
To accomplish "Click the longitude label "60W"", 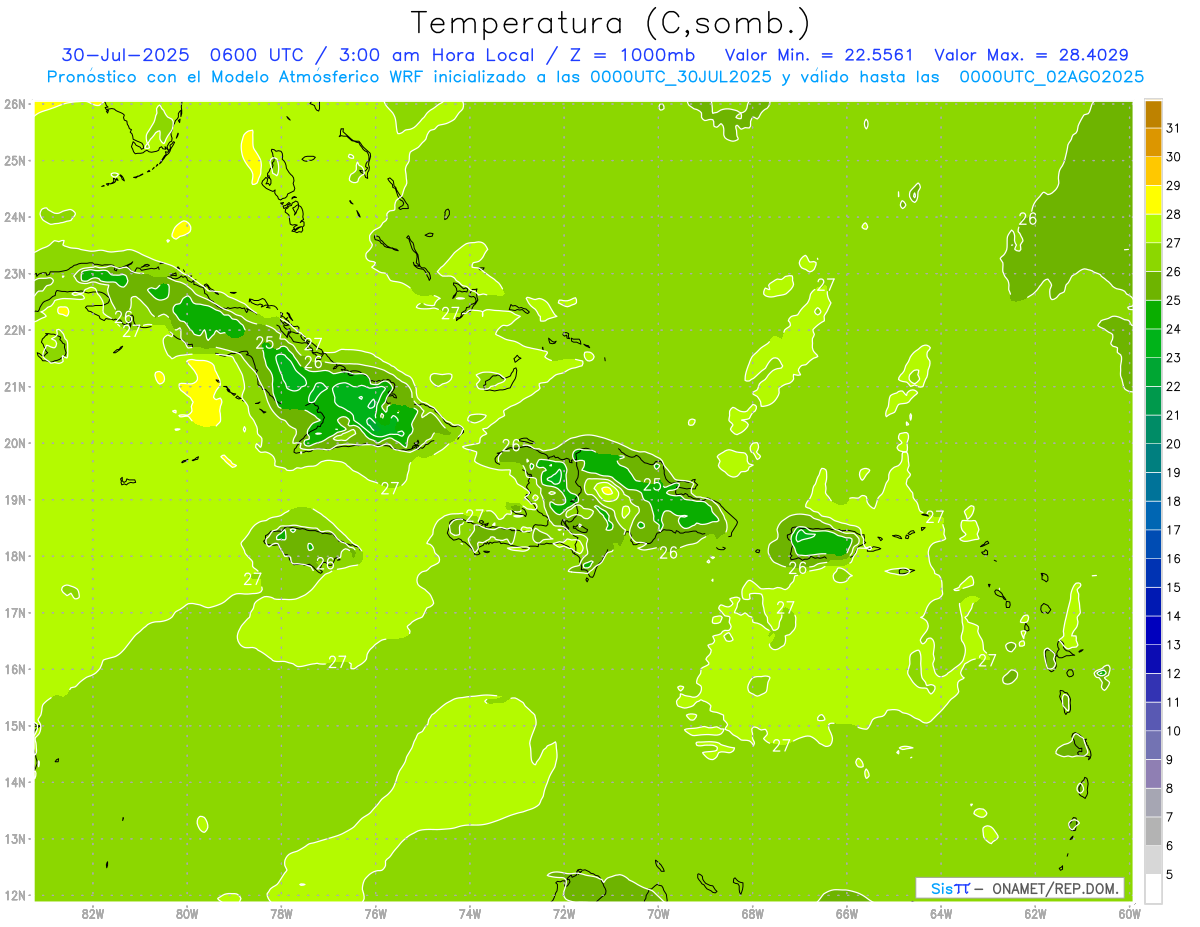I will click(1129, 912).
